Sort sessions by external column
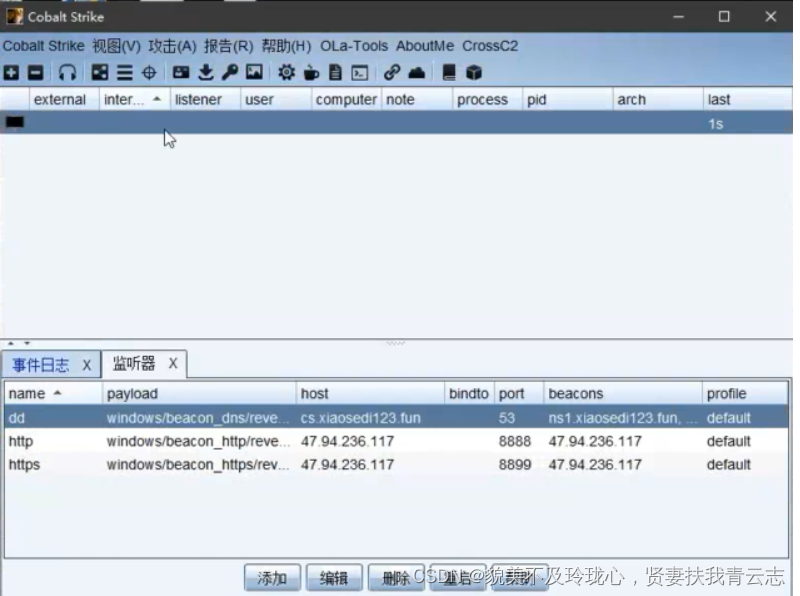The height and width of the screenshot is (596, 800). coord(64,100)
